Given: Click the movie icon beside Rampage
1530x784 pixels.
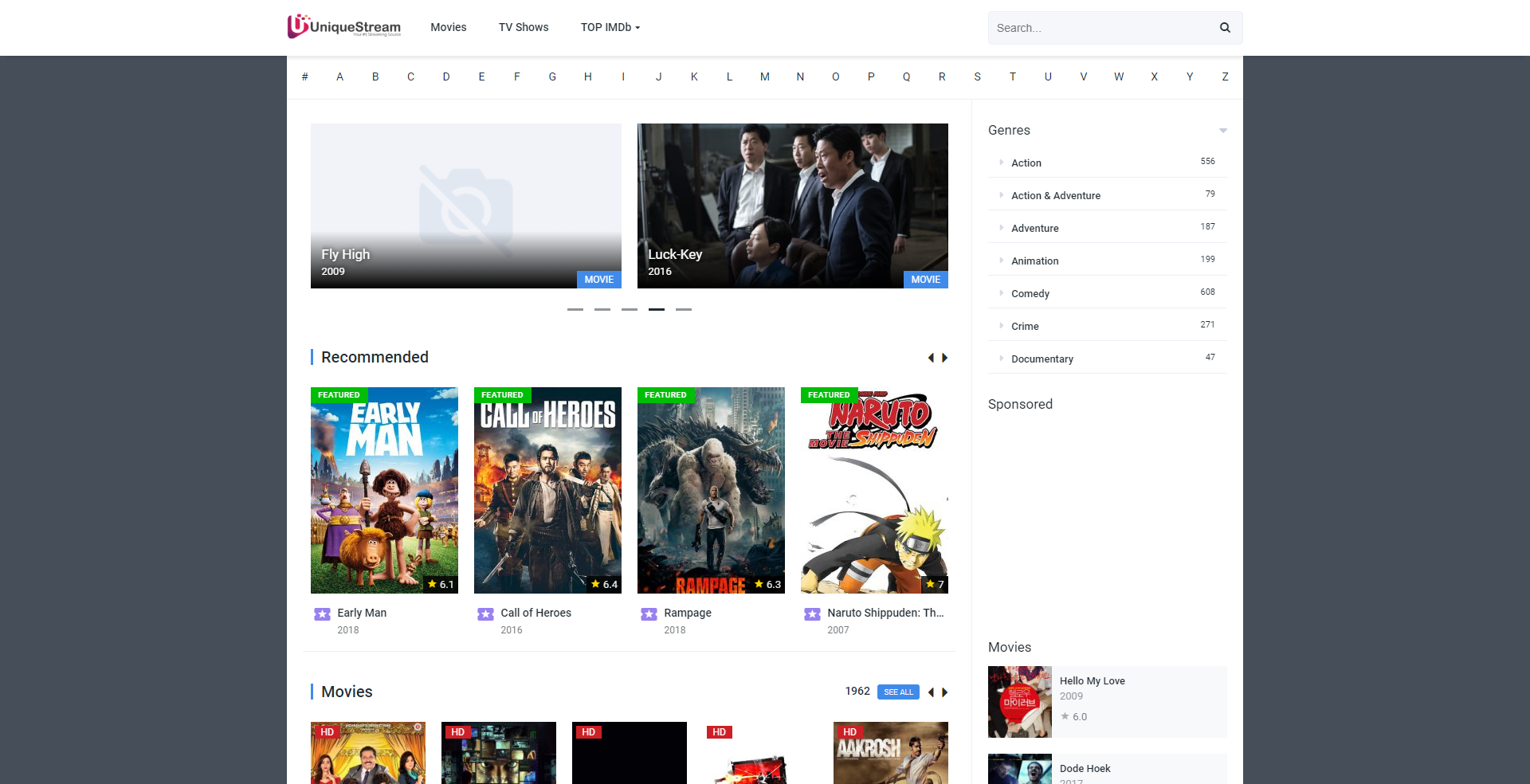Looking at the screenshot, I should click(649, 613).
